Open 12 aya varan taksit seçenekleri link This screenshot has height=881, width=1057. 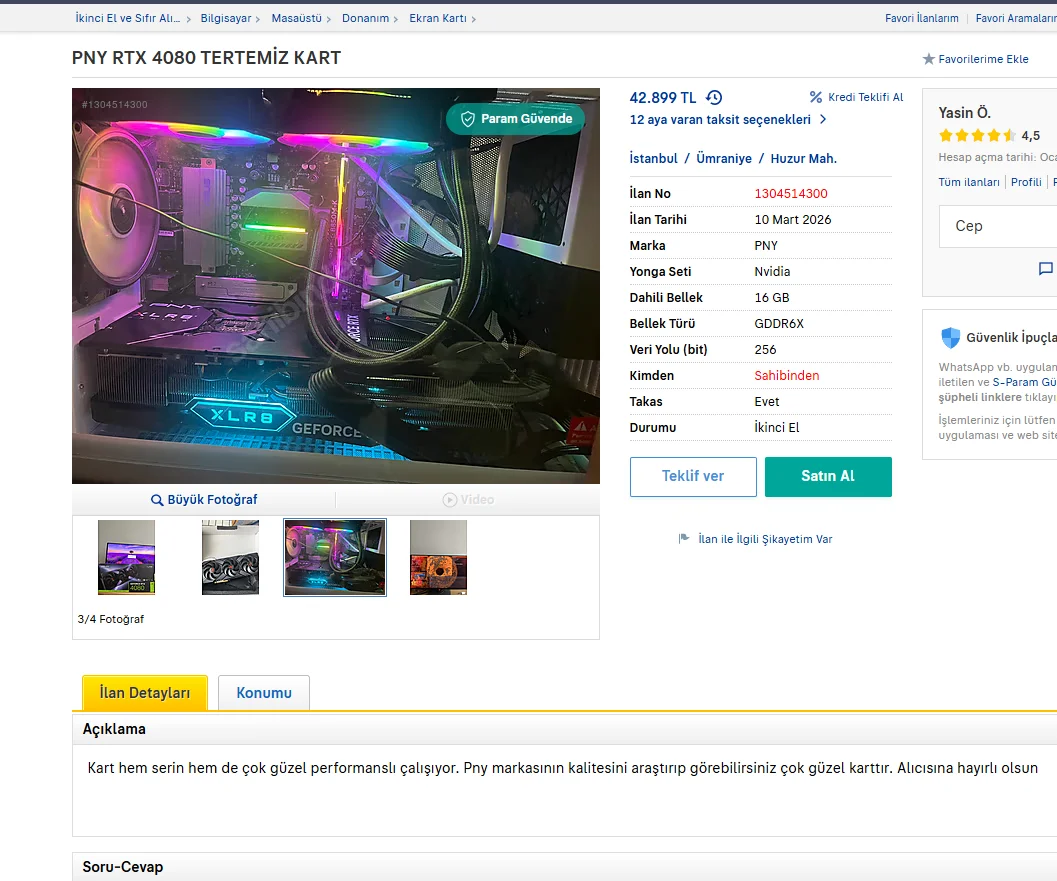point(720,119)
